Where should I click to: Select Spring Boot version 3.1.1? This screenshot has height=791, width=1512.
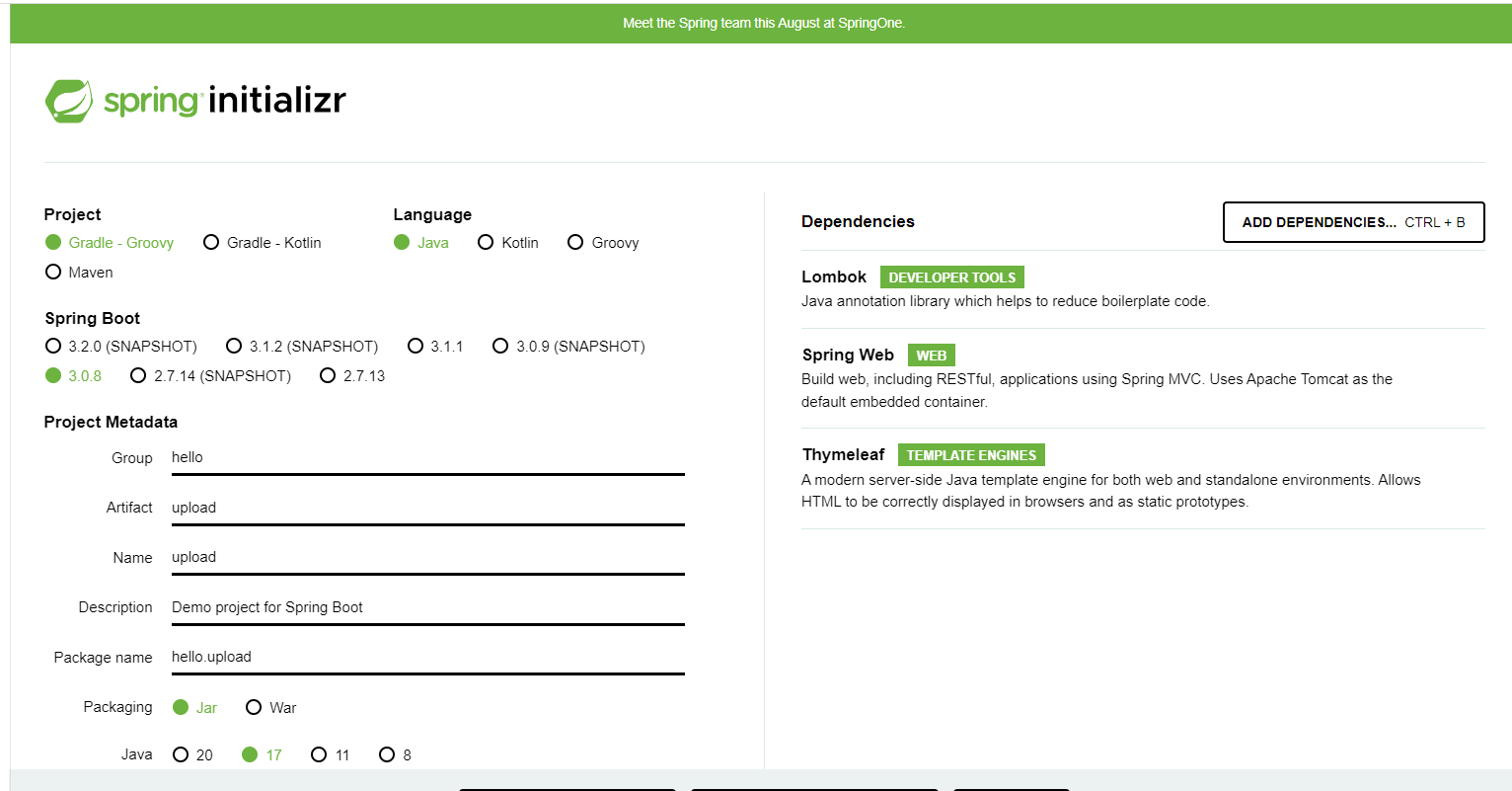point(435,347)
